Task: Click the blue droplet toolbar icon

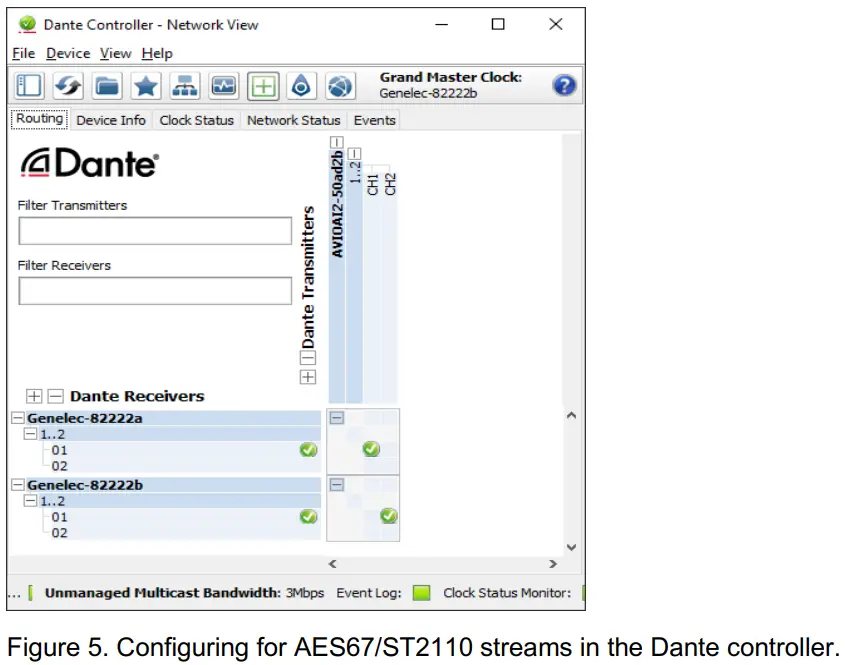Action: click(301, 86)
